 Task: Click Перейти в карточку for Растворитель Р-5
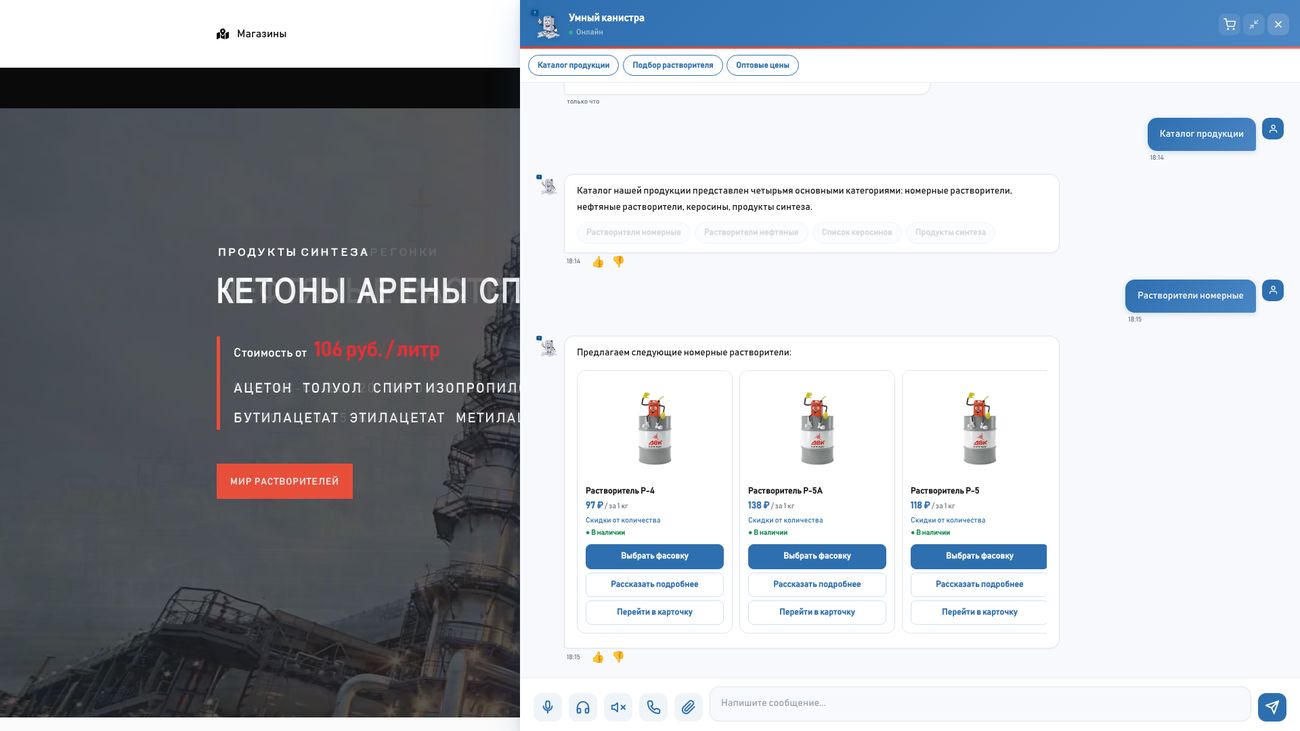[979, 612]
